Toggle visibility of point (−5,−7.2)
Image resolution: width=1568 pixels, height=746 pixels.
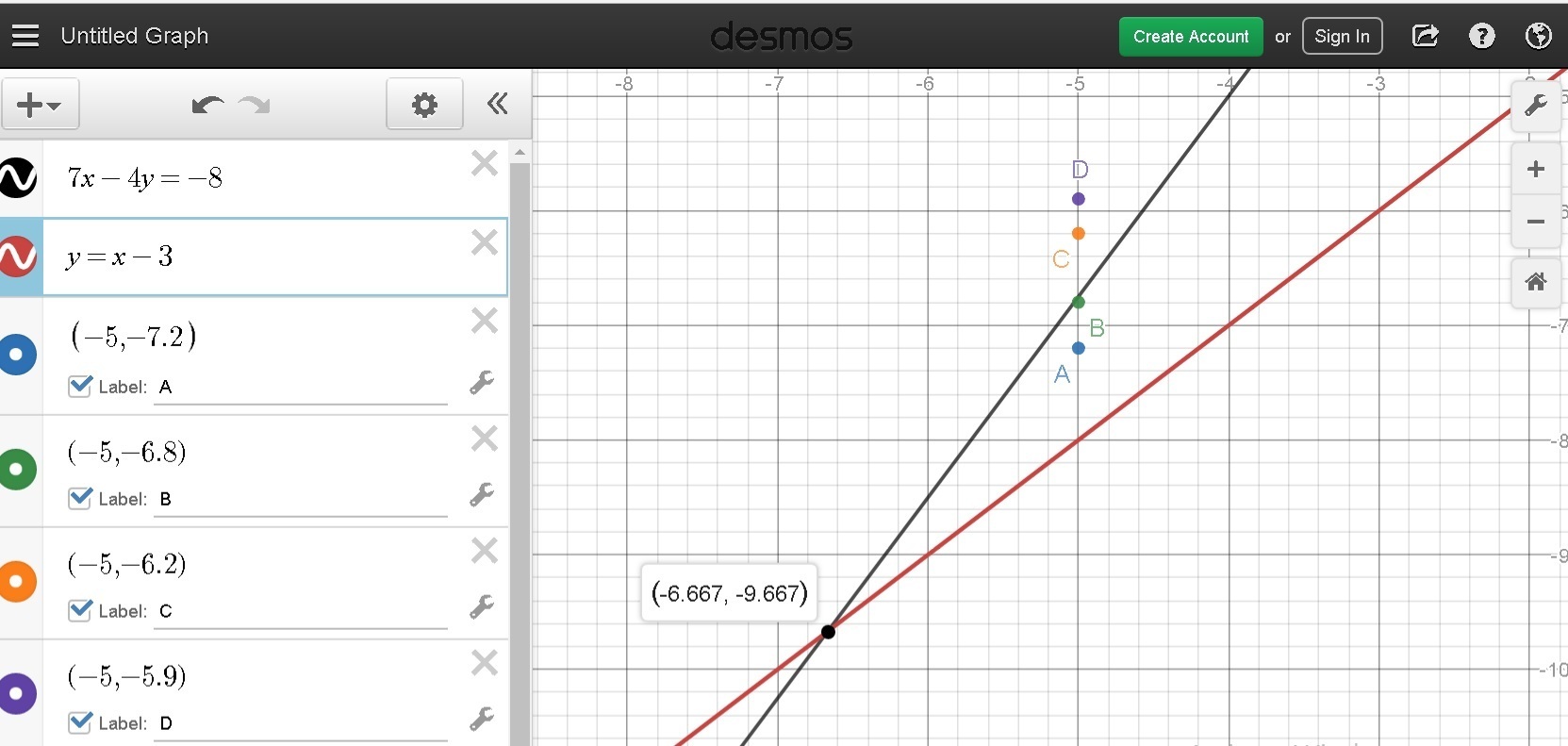click(17, 355)
